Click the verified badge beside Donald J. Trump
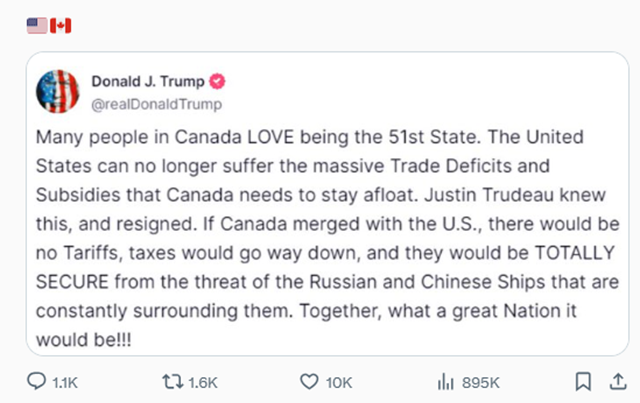 (x=215, y=82)
